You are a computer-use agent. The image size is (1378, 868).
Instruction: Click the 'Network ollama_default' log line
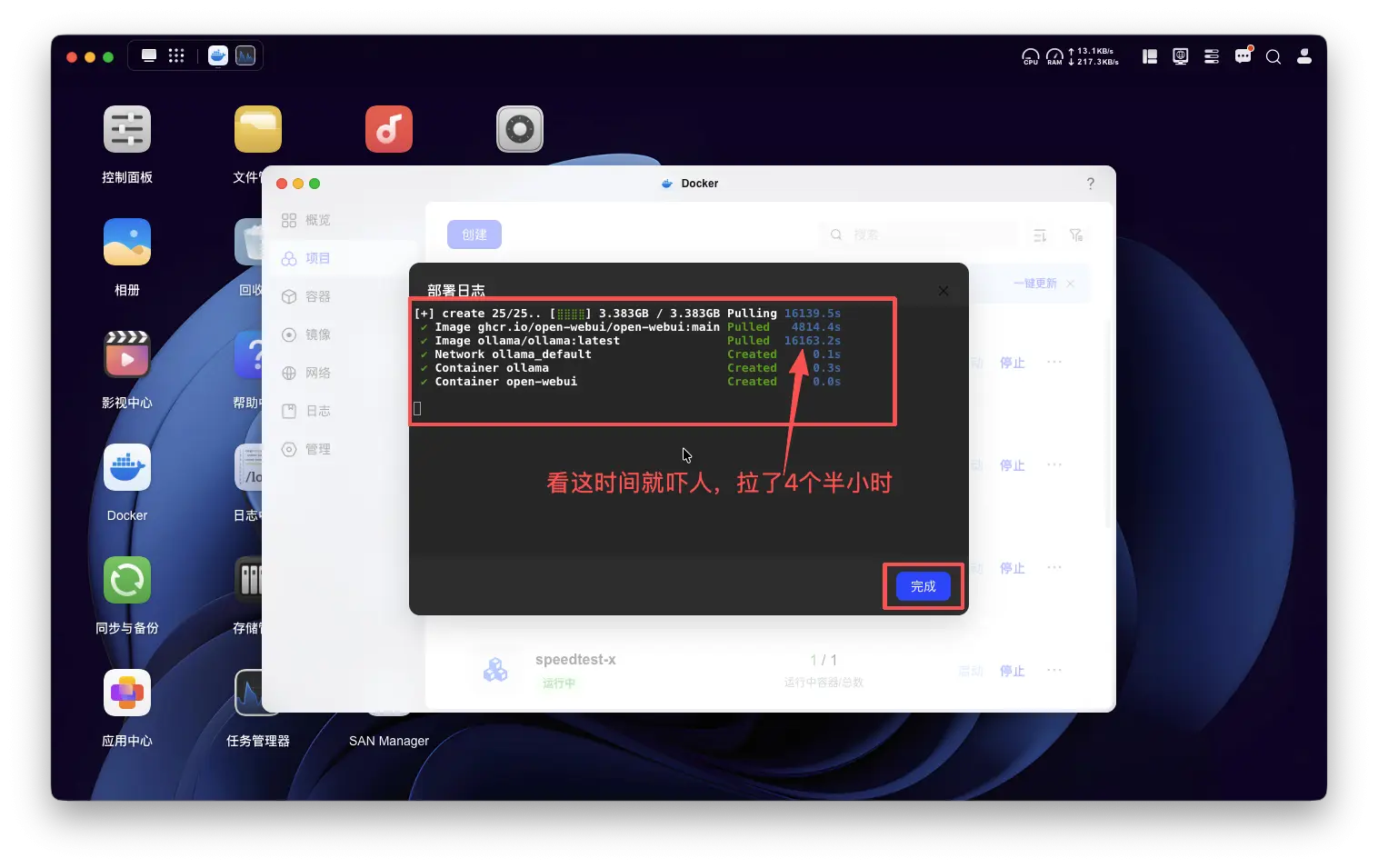(x=513, y=354)
